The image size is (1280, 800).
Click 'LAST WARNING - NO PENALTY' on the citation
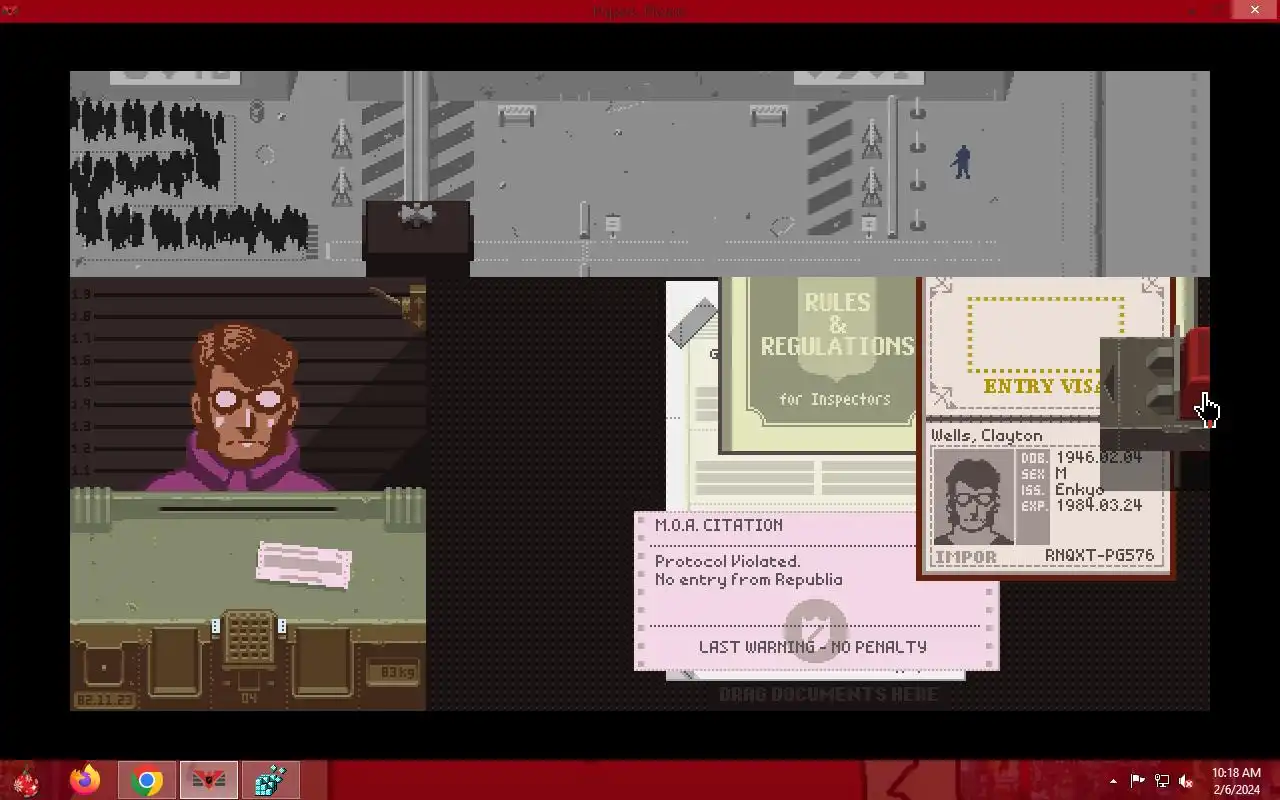812,647
